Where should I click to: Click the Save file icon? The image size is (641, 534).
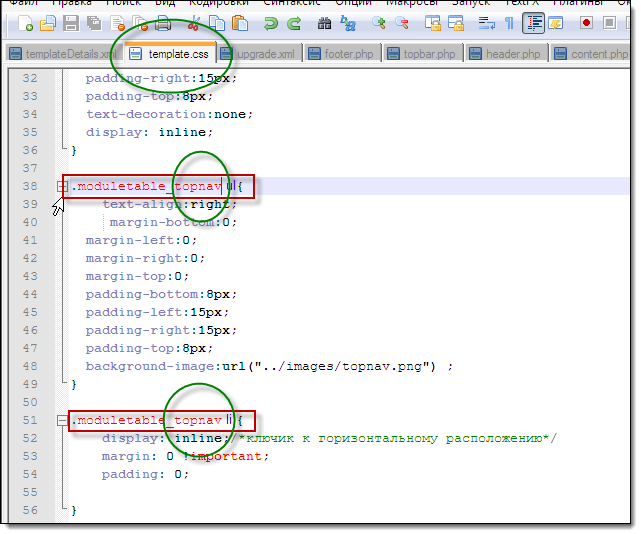(x=69, y=22)
